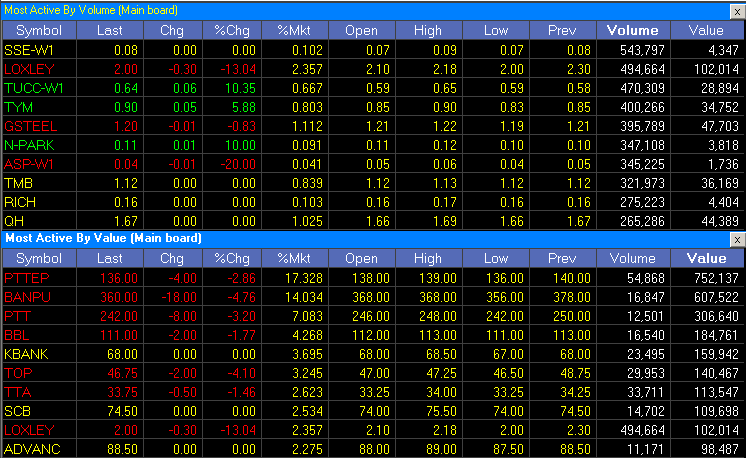Screen dimensions: 746x458
Task: Sort Volume table by bold Volume header
Action: (x=633, y=30)
